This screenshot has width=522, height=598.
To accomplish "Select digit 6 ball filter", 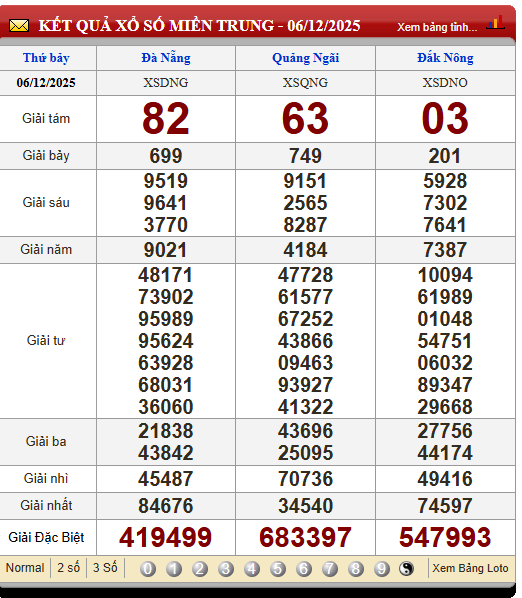I will [304, 569].
